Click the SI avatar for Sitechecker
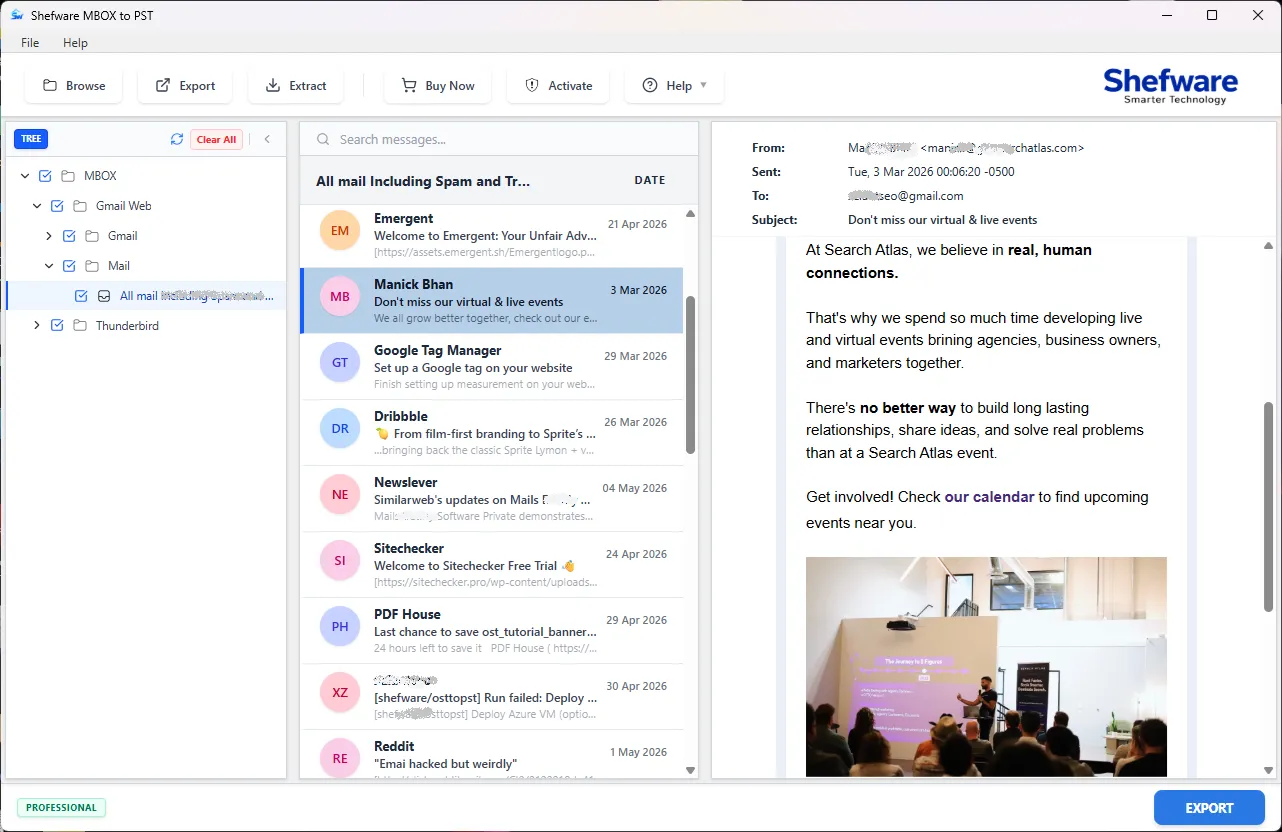Screen dimensions: 1282x832 [x=340, y=560]
